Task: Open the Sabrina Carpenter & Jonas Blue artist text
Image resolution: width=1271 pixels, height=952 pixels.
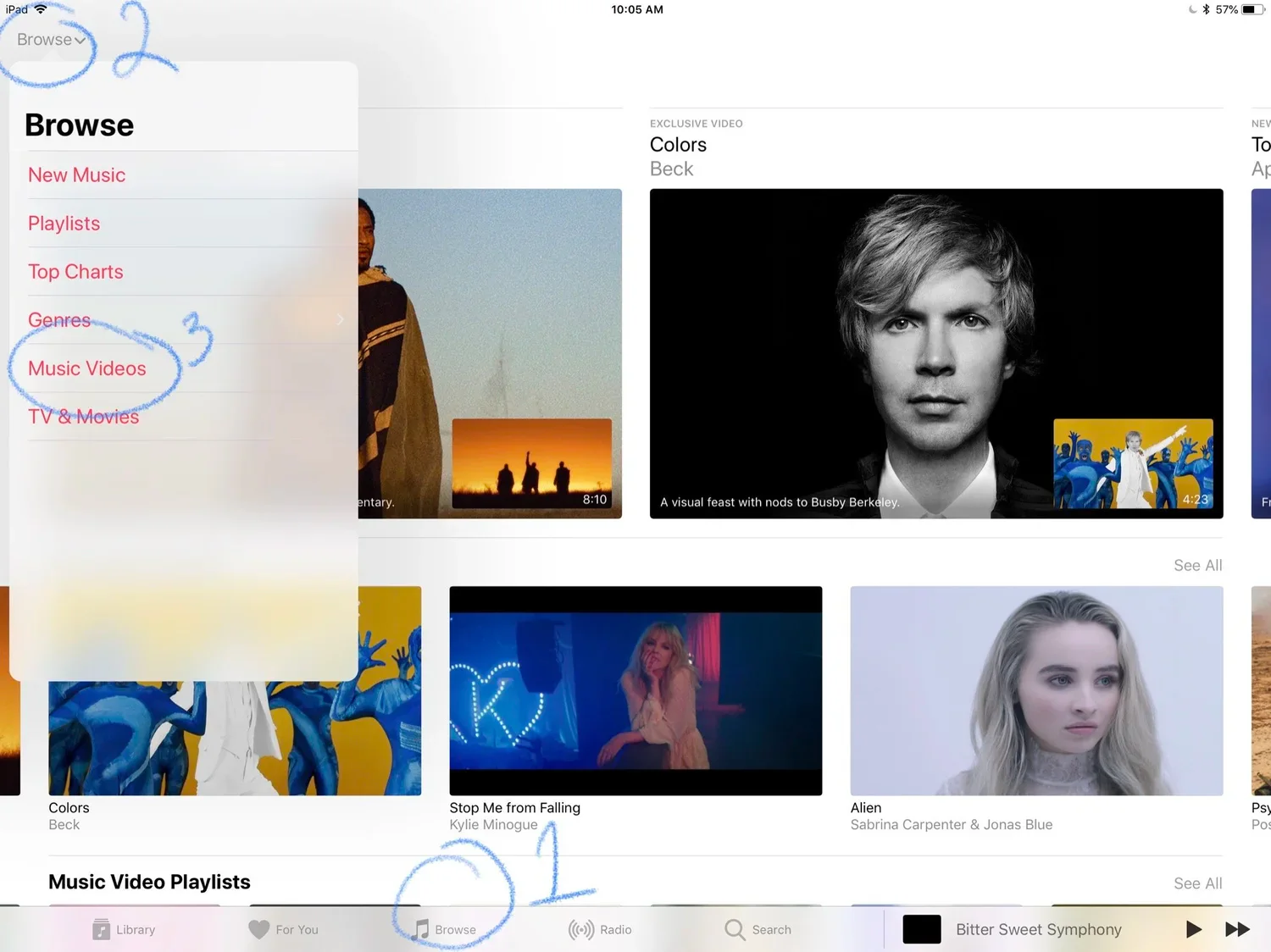Action: pyautogui.click(x=951, y=825)
